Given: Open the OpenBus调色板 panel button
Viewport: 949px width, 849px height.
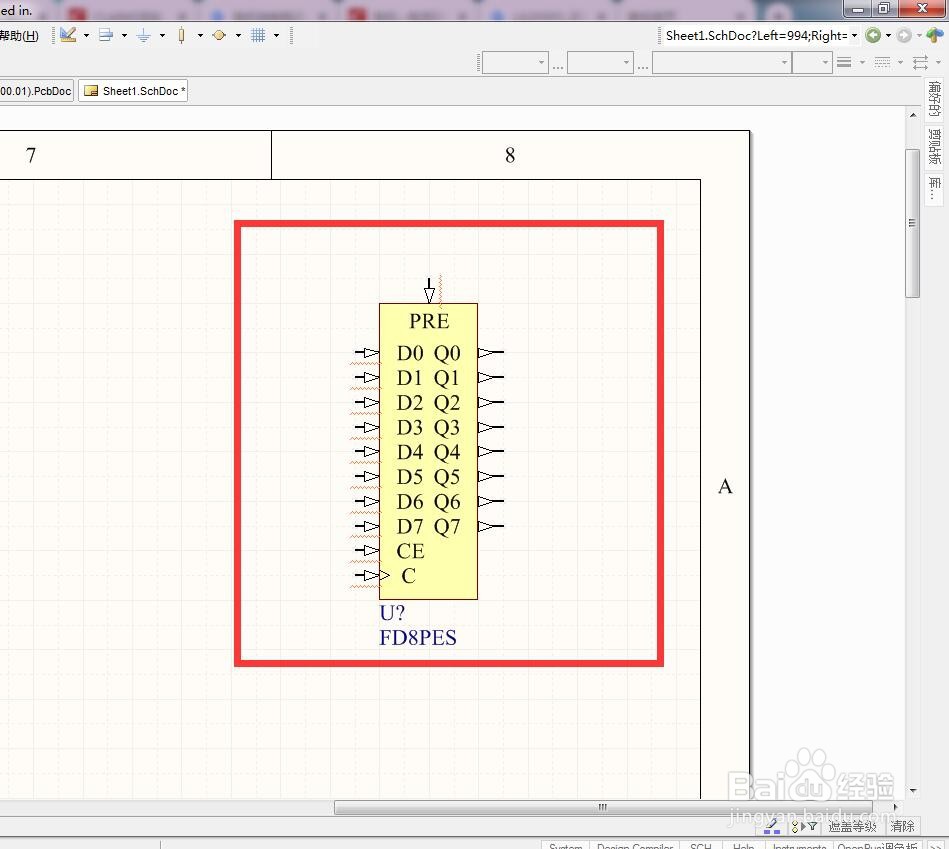Looking at the screenshot, I should pos(878,845).
